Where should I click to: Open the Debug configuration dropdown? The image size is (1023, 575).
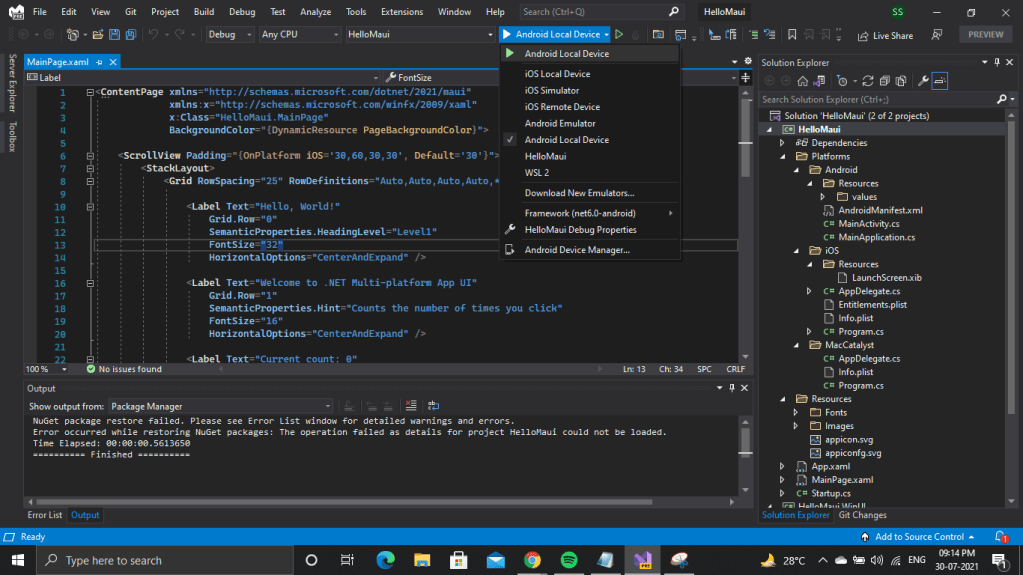tap(231, 35)
